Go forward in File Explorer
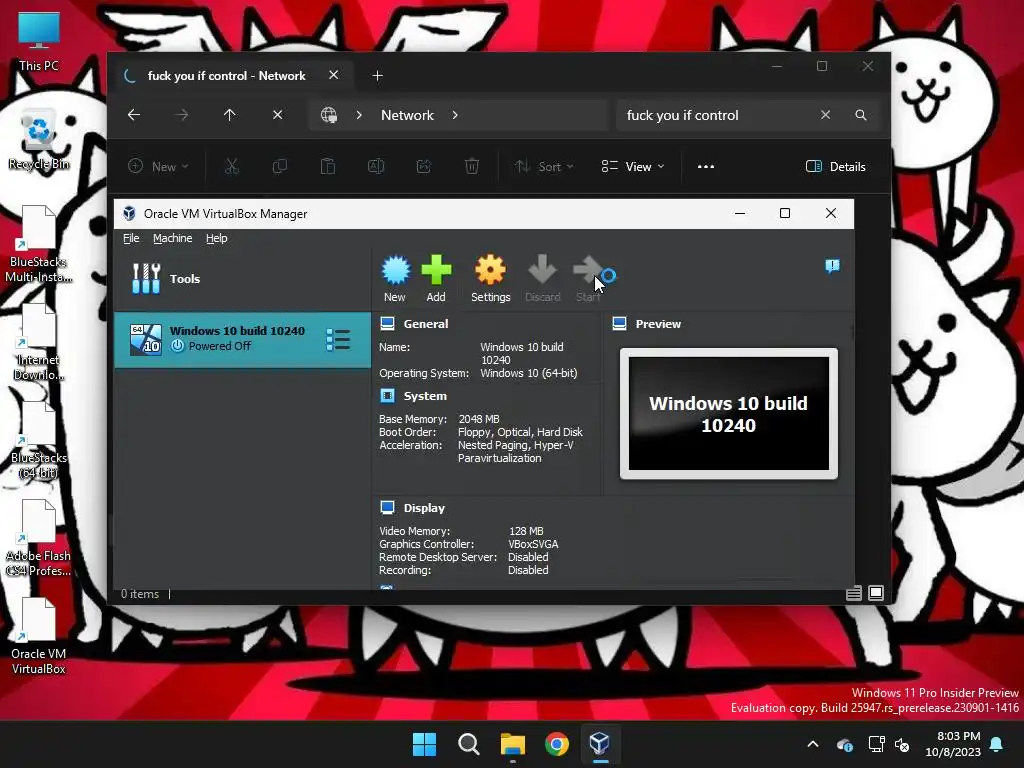 click(x=182, y=115)
